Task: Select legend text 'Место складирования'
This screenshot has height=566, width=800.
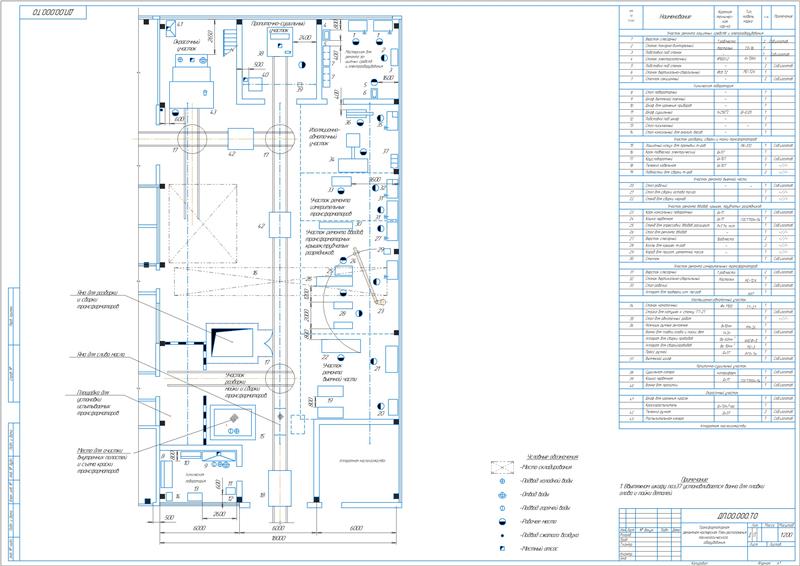Action: pyautogui.click(x=546, y=467)
